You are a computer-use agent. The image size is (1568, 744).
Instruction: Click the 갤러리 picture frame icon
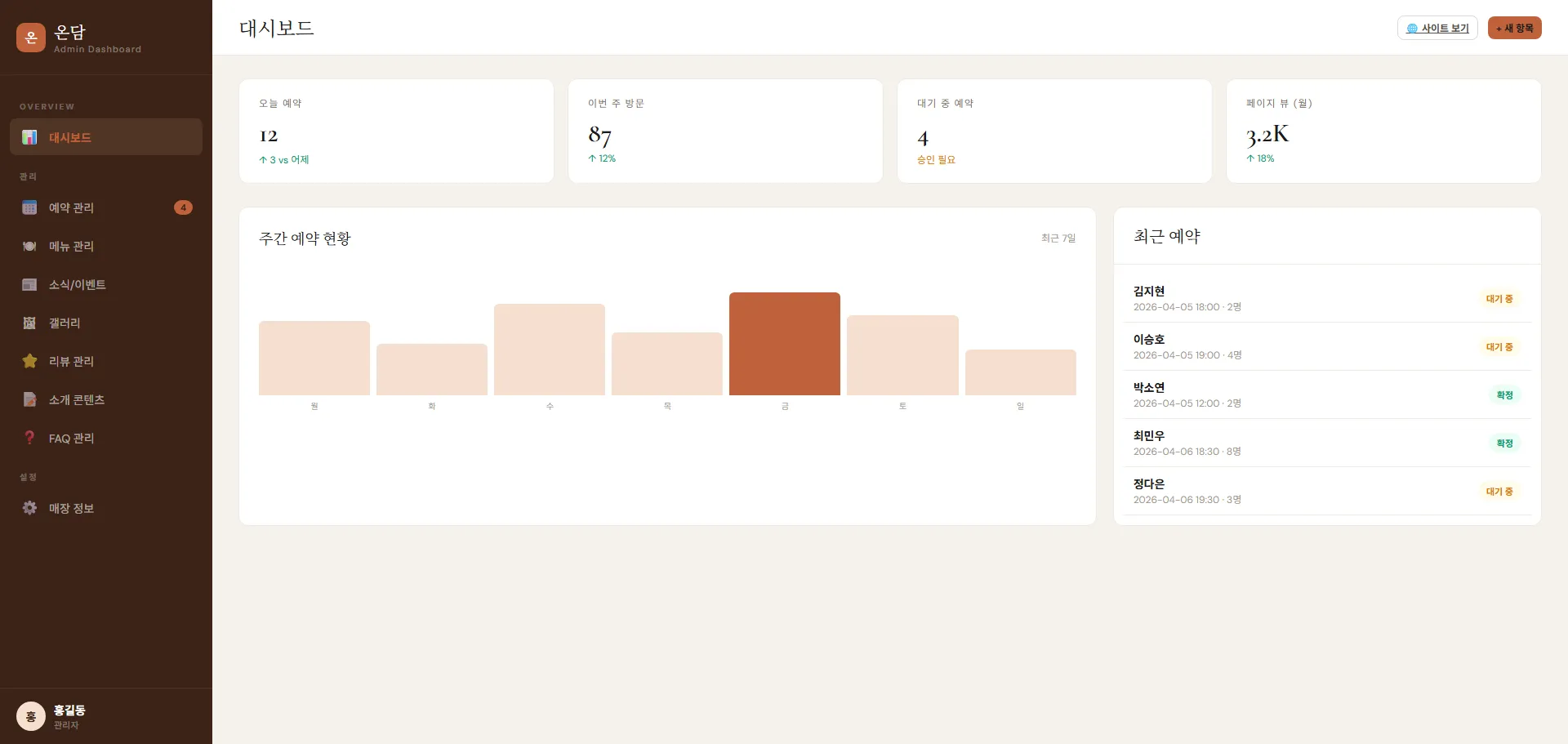[29, 323]
